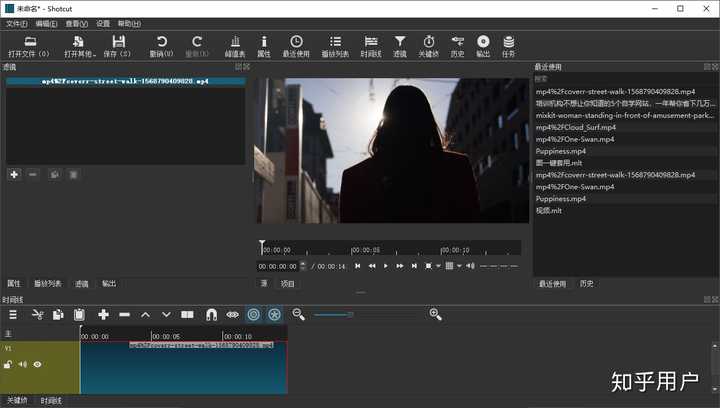
Task: Click the Open File toolbar icon
Action: (29, 41)
